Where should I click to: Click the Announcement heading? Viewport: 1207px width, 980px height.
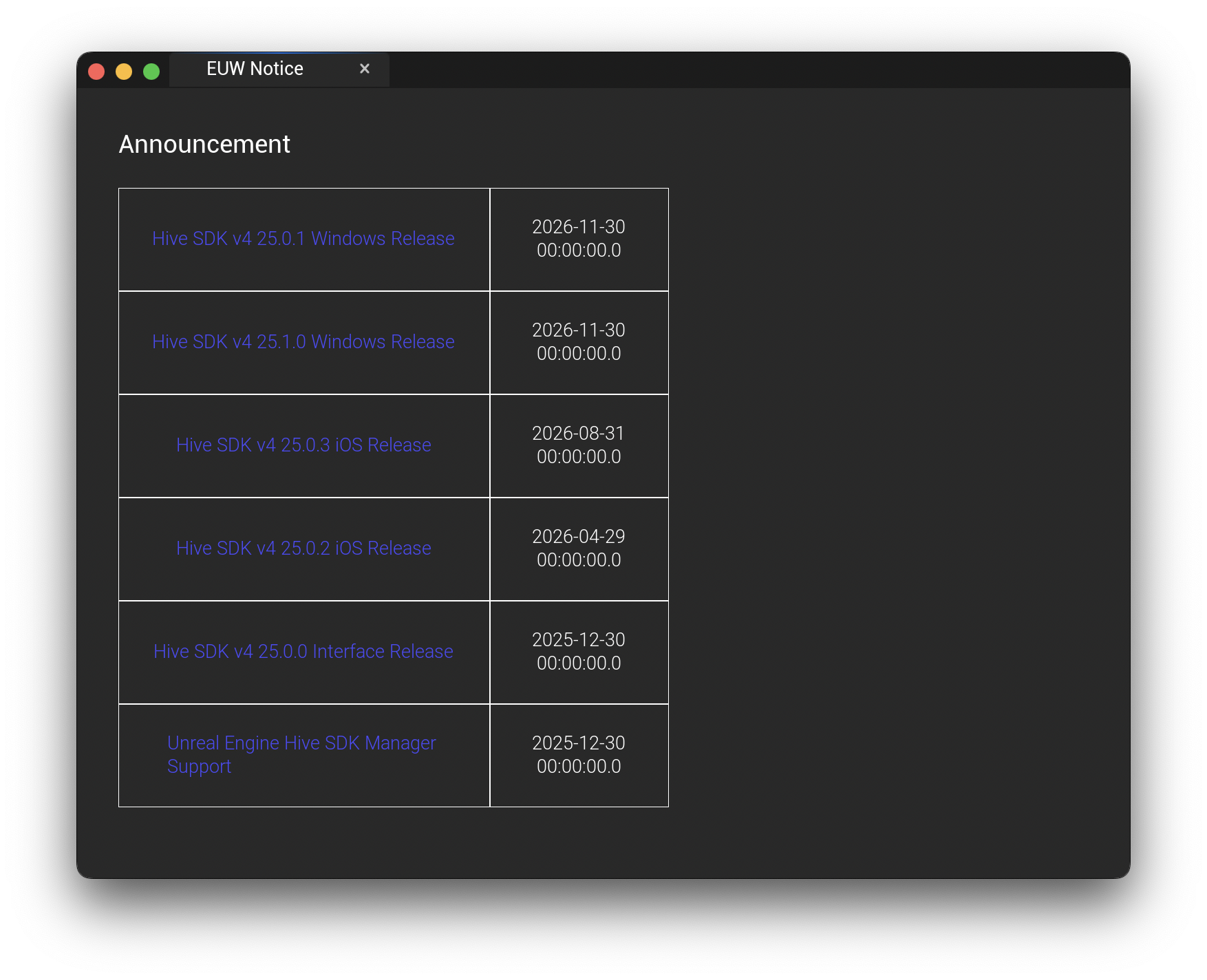tap(204, 145)
